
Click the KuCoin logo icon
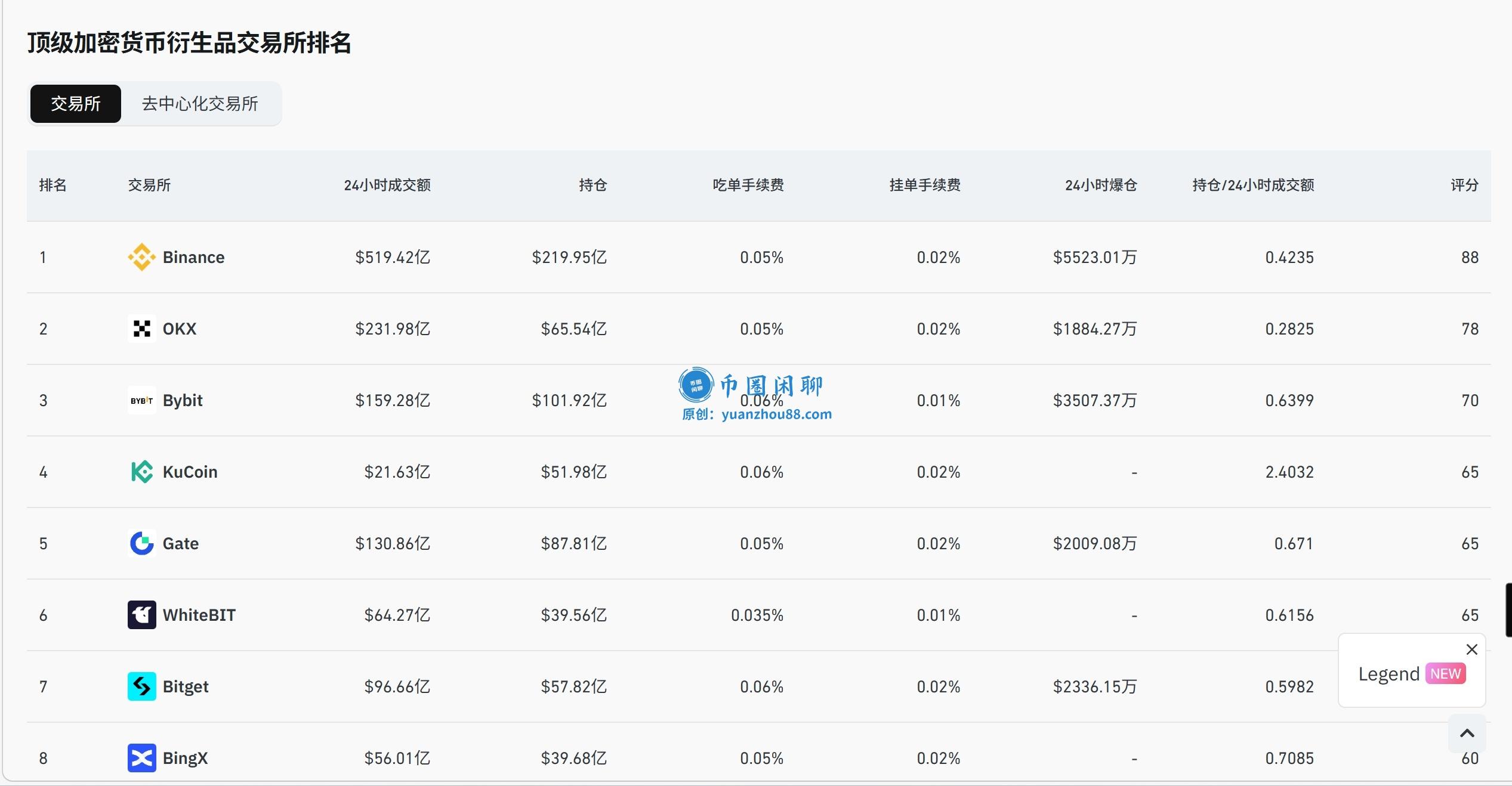point(141,472)
